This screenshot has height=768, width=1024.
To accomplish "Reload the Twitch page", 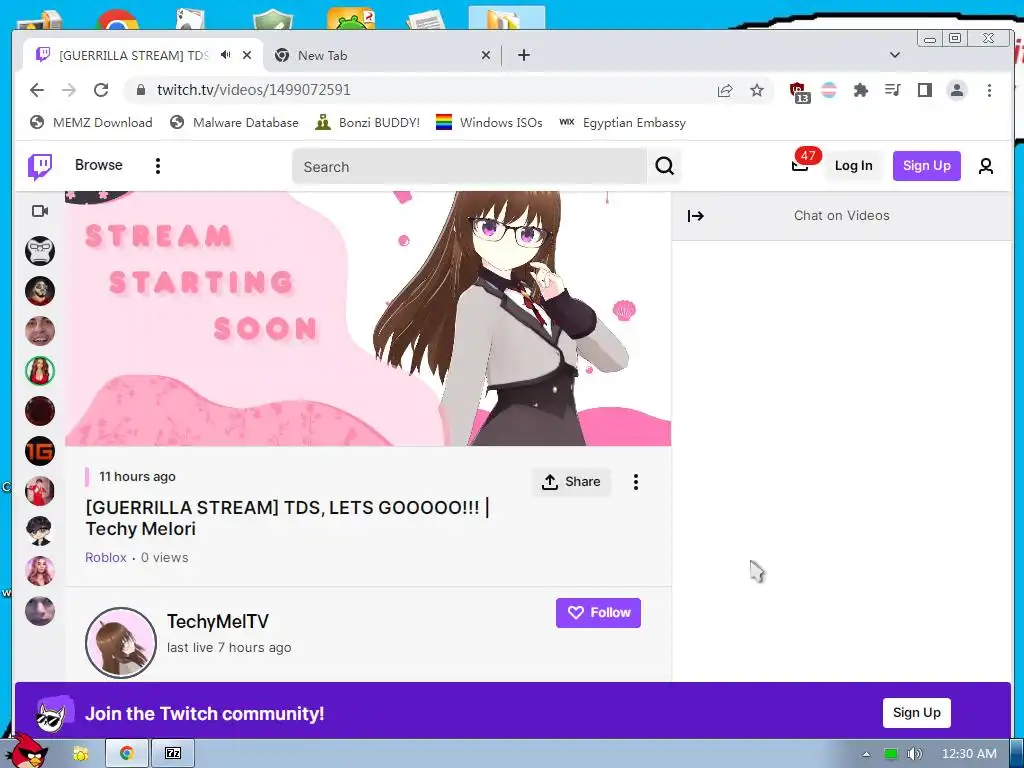I will point(101,90).
